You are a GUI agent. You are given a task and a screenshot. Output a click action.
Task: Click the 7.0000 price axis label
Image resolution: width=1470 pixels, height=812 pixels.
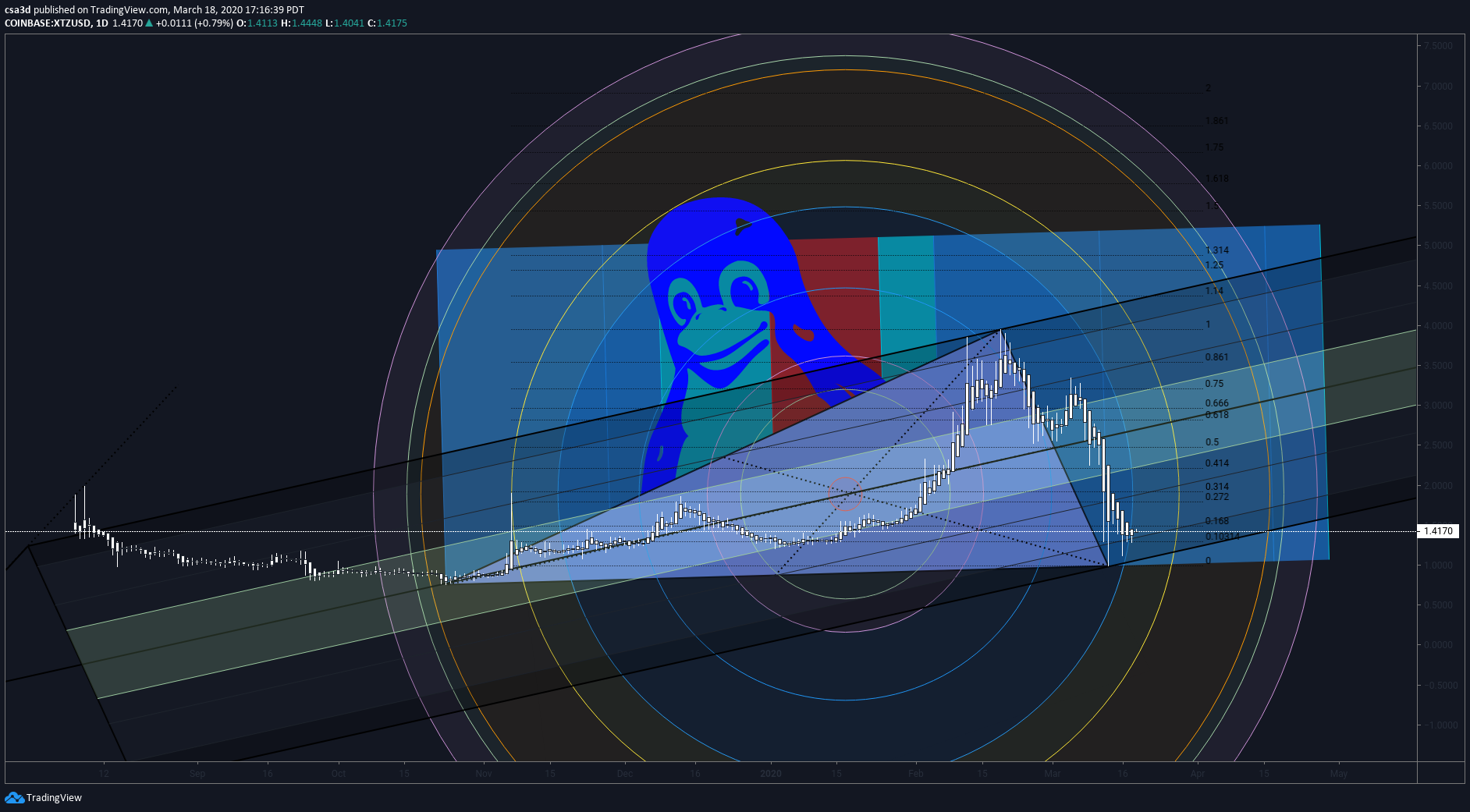[x=1438, y=86]
